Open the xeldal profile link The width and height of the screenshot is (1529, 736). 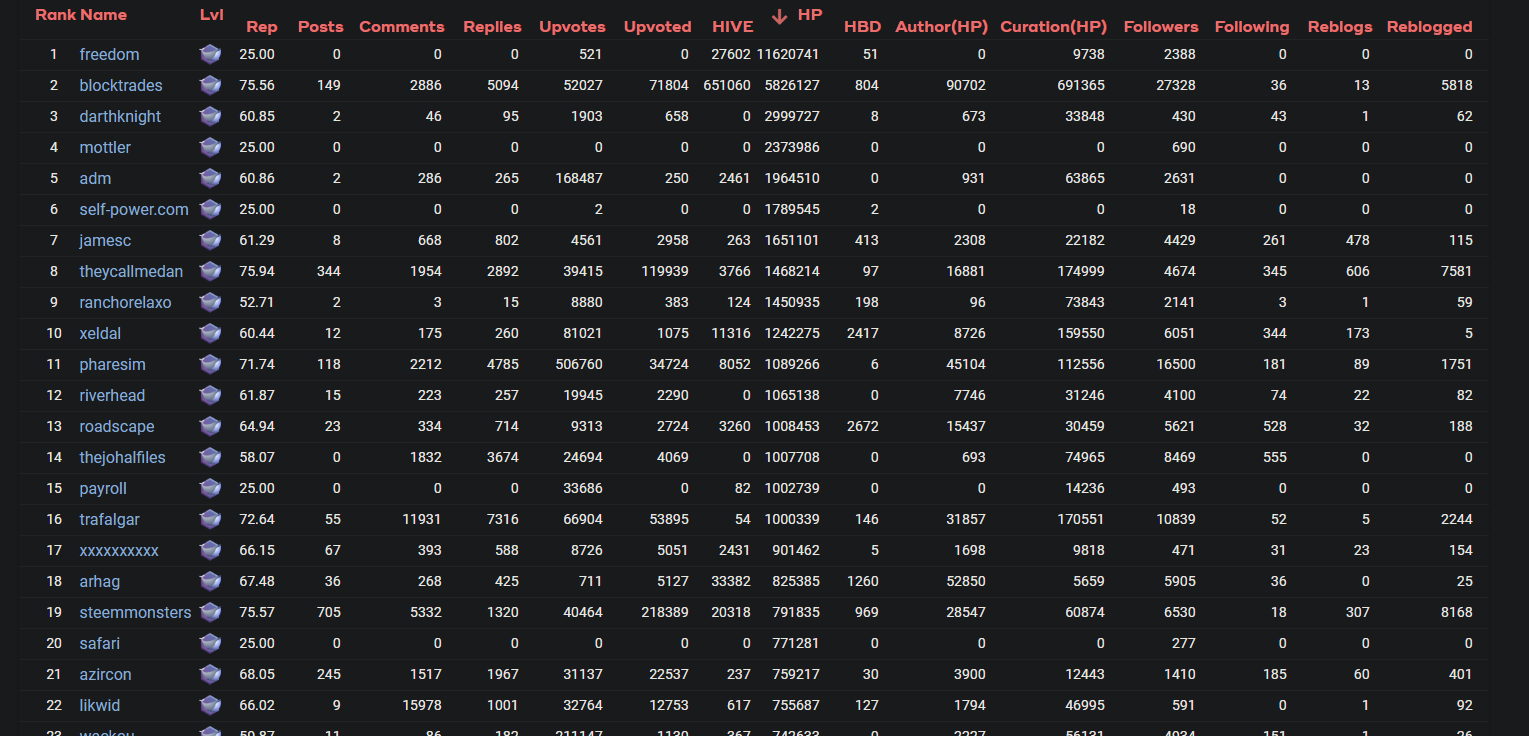(100, 333)
